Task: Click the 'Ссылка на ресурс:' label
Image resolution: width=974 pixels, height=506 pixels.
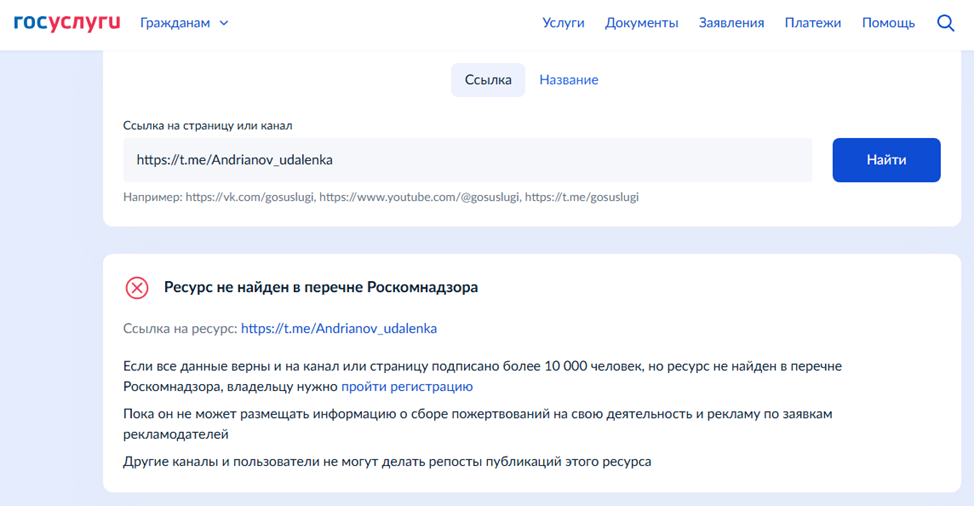Action: (x=180, y=328)
